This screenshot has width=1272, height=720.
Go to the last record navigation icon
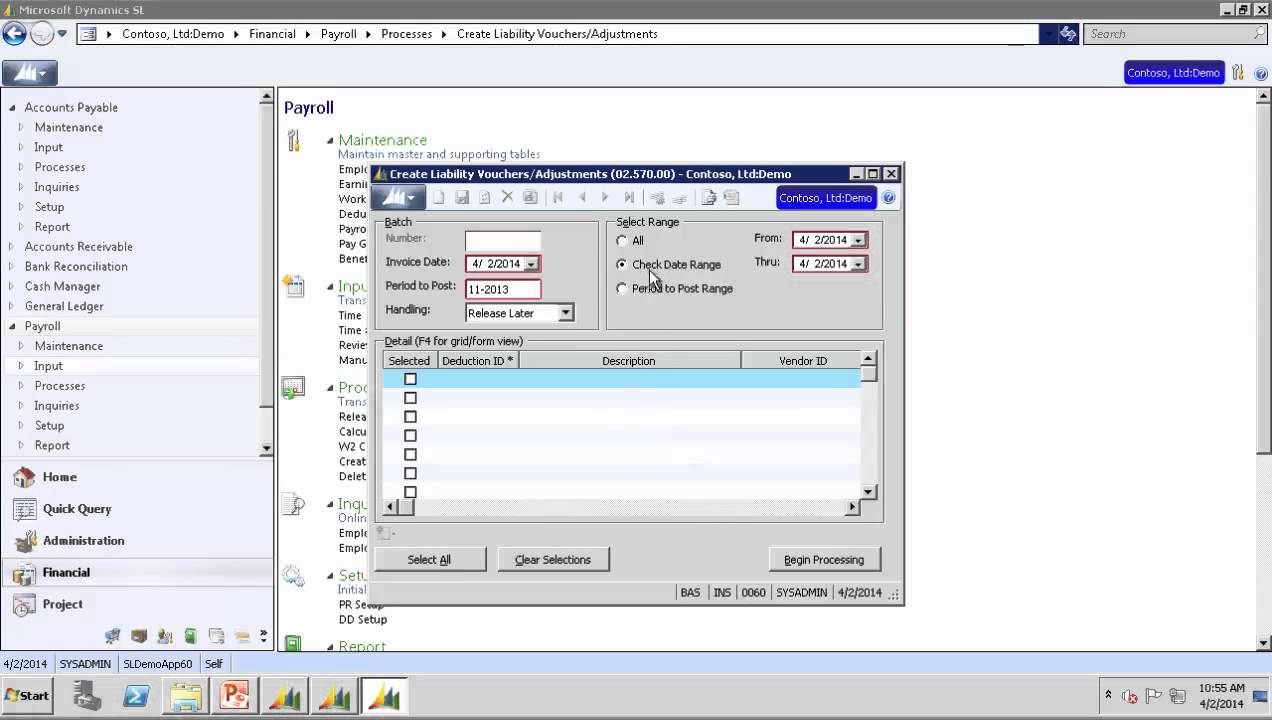pos(629,198)
